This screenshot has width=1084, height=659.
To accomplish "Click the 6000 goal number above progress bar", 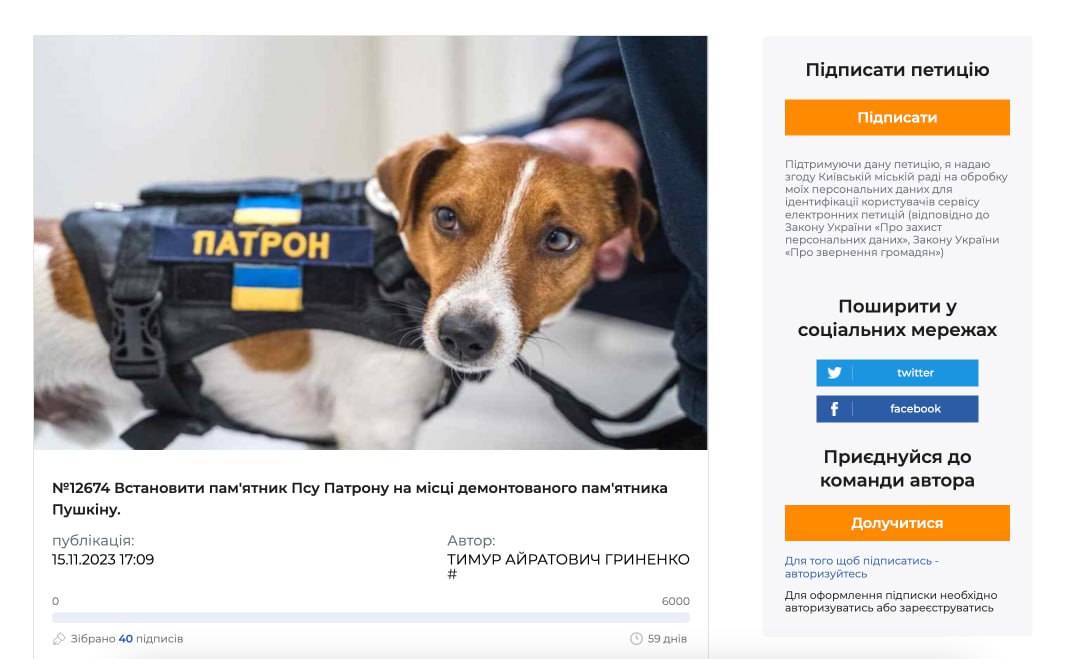I will pyautogui.click(x=675, y=602).
